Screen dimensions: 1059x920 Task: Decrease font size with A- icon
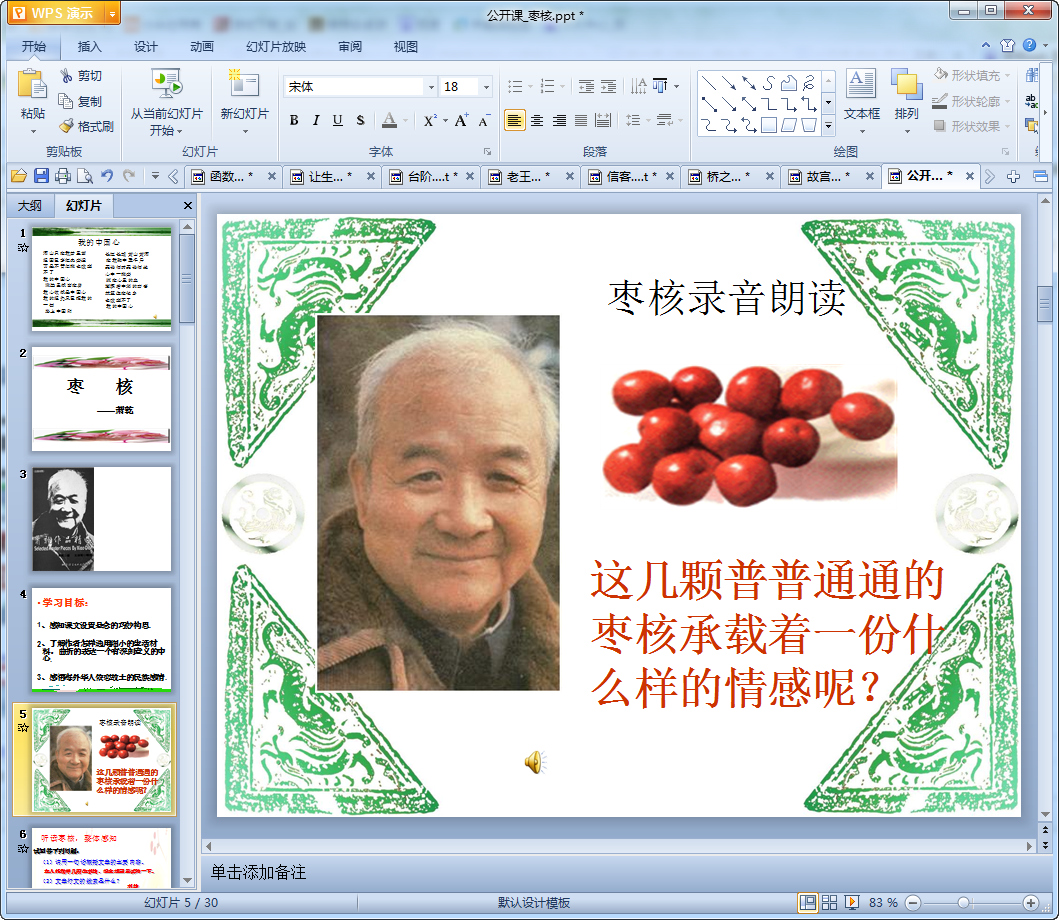484,120
